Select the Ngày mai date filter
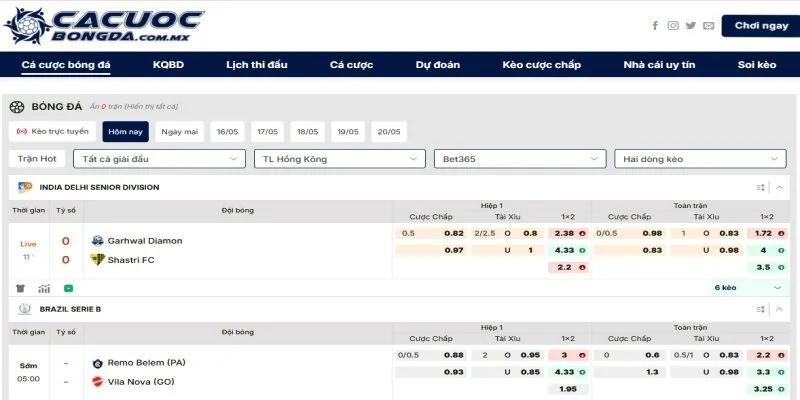 pos(180,131)
